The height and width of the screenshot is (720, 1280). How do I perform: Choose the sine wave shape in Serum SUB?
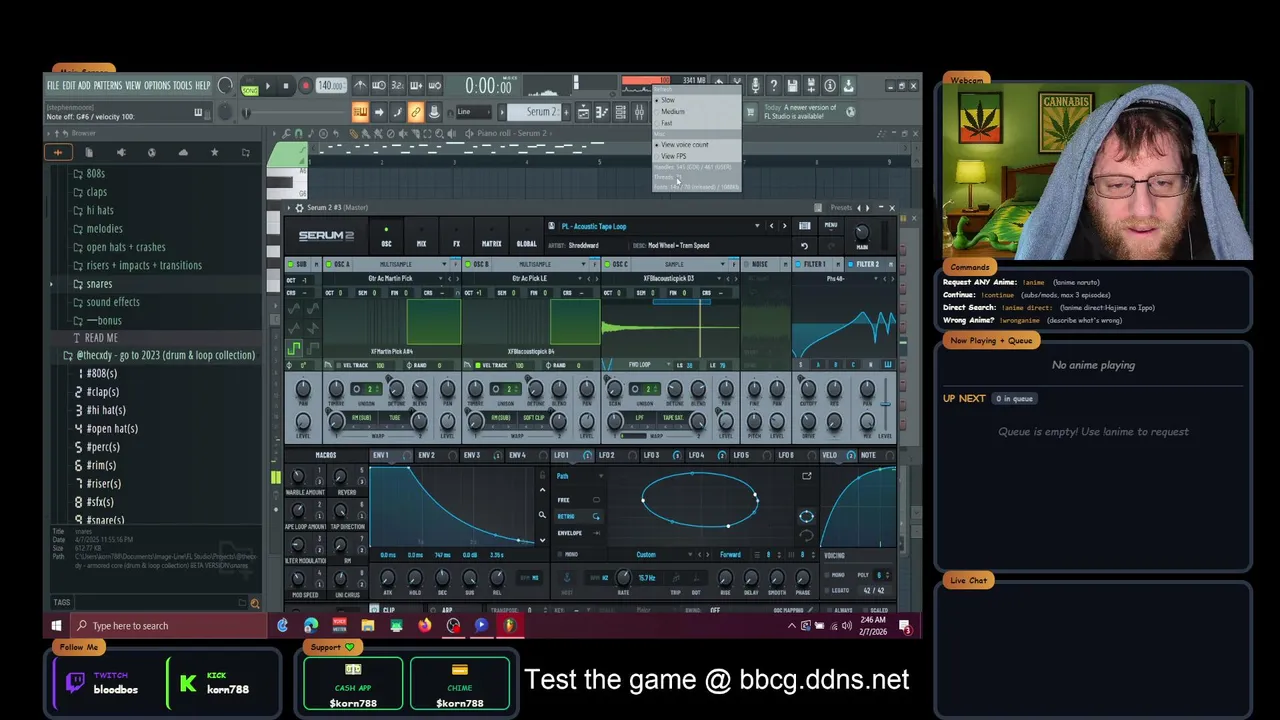pos(294,310)
